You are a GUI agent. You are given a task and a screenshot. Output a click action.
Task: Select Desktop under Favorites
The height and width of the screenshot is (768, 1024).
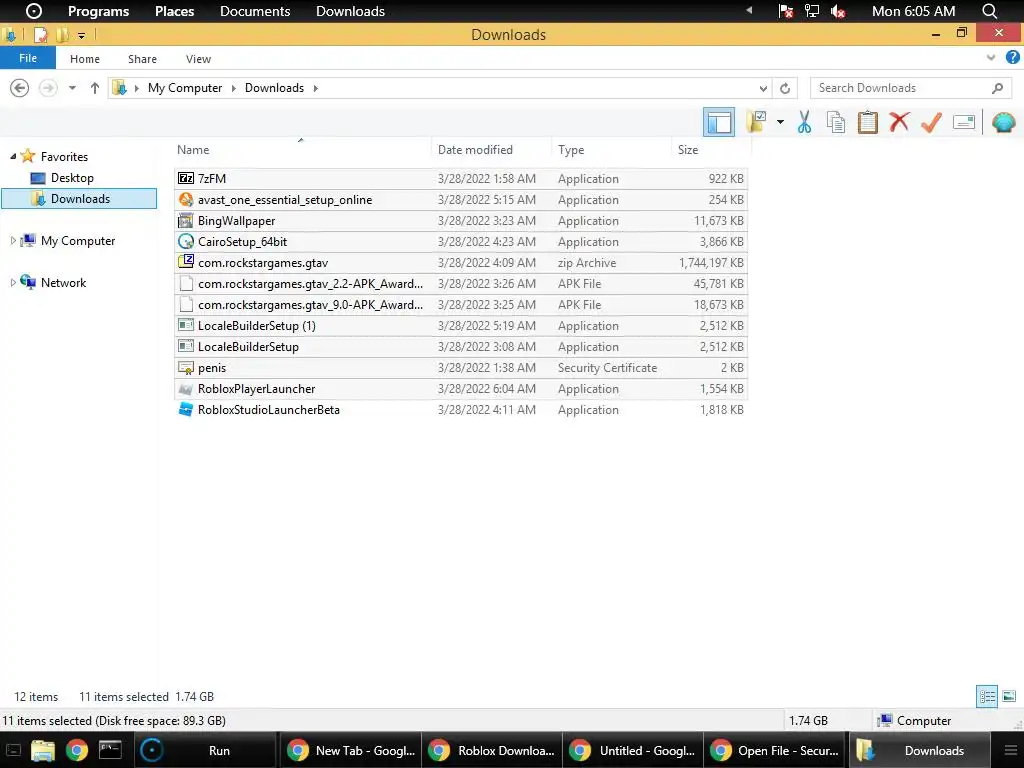(x=72, y=178)
